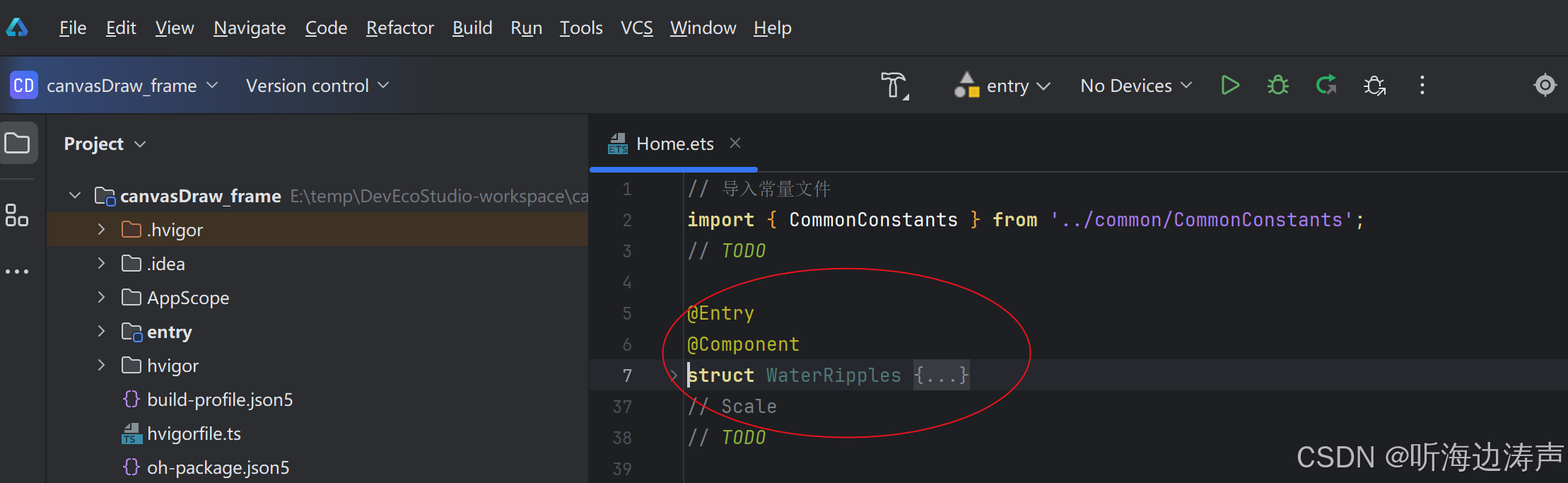This screenshot has height=483, width=1568.
Task: Select build-profile.json5 in project tree
Action: (220, 400)
